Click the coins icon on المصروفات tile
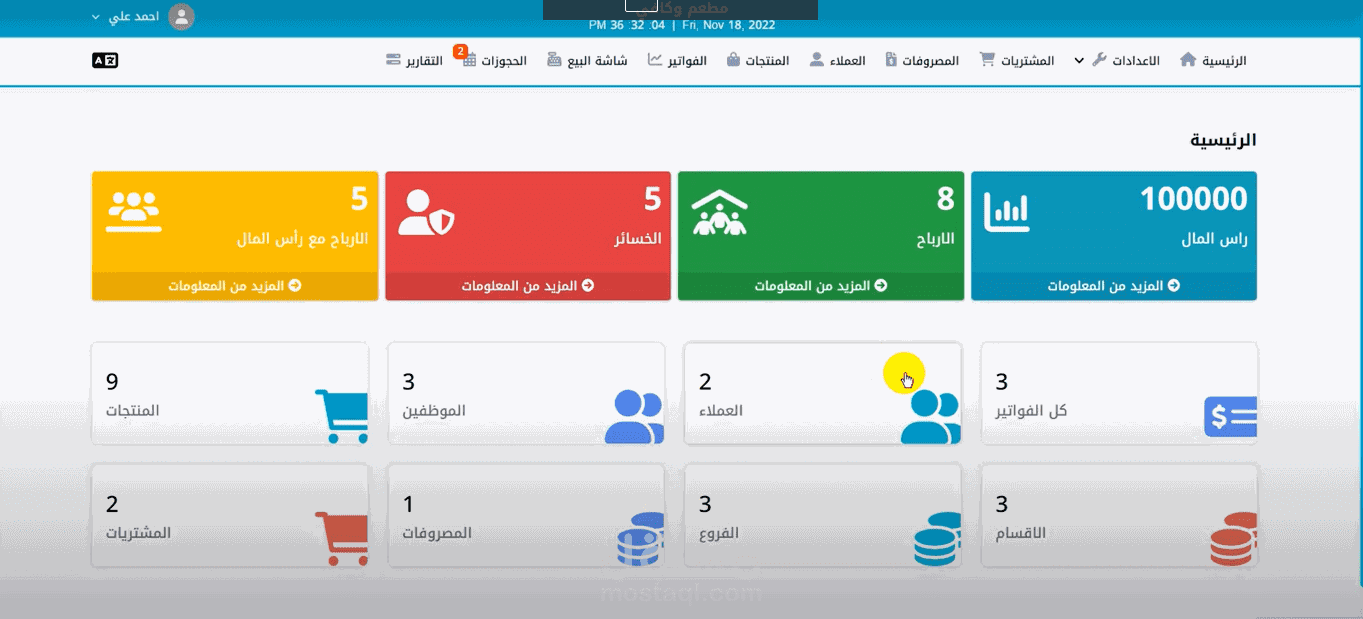Image resolution: width=1363 pixels, height=619 pixels. coord(640,540)
